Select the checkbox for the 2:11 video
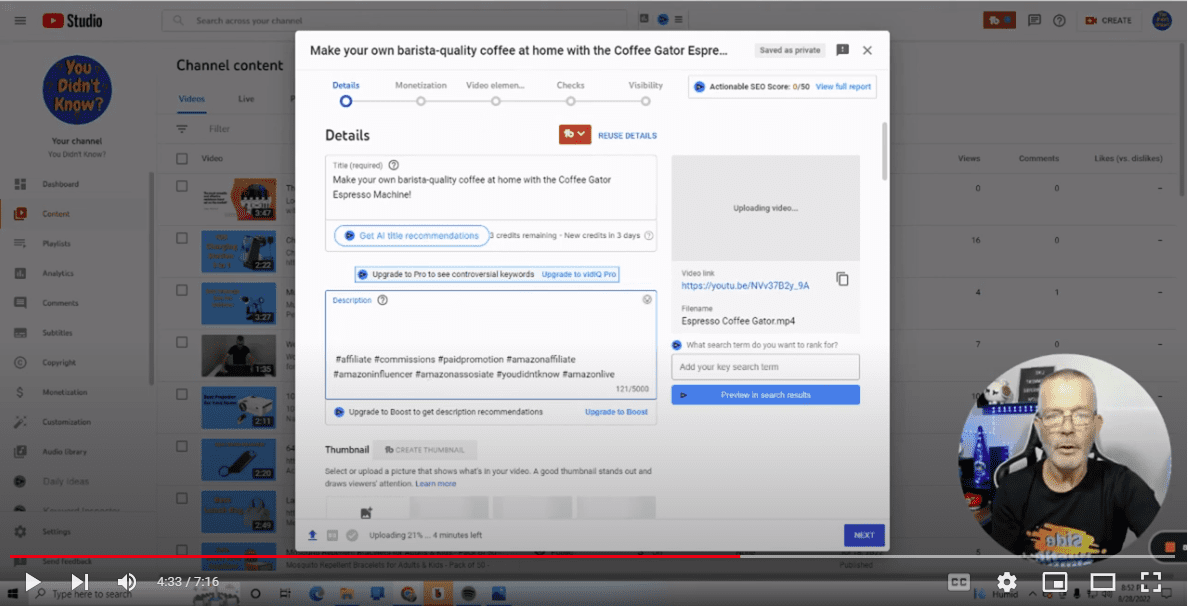The image size is (1188, 606). click(182, 394)
